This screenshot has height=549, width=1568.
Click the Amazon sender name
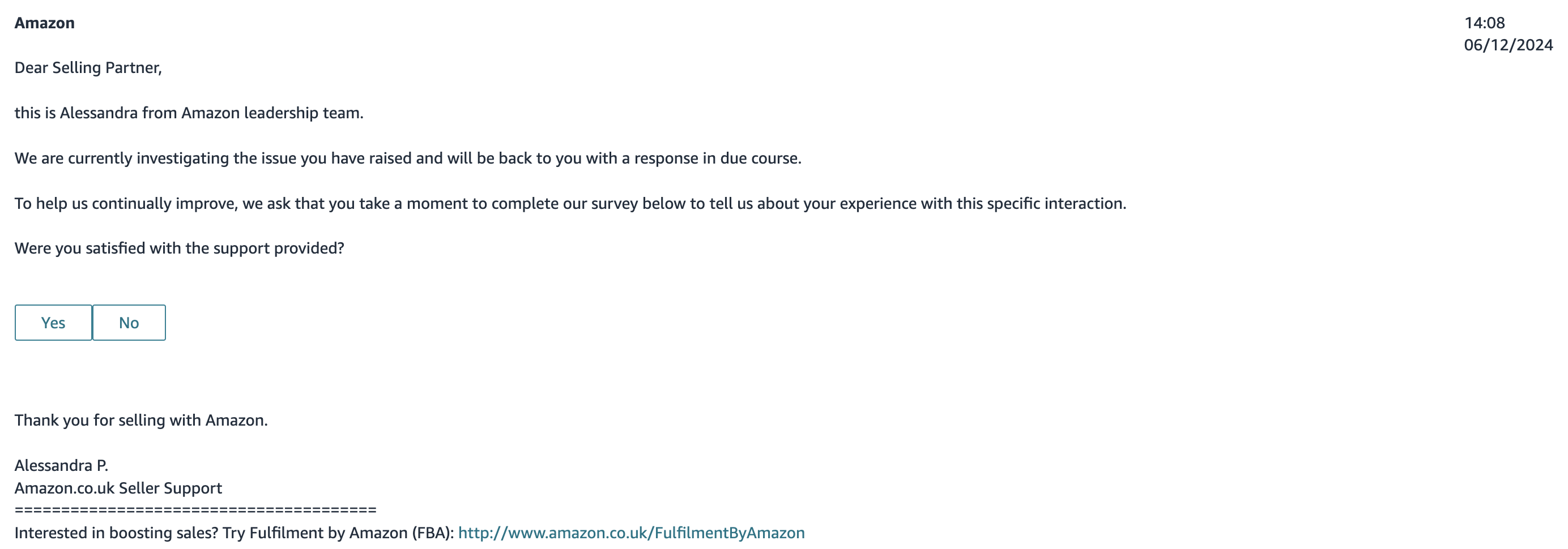click(x=44, y=23)
